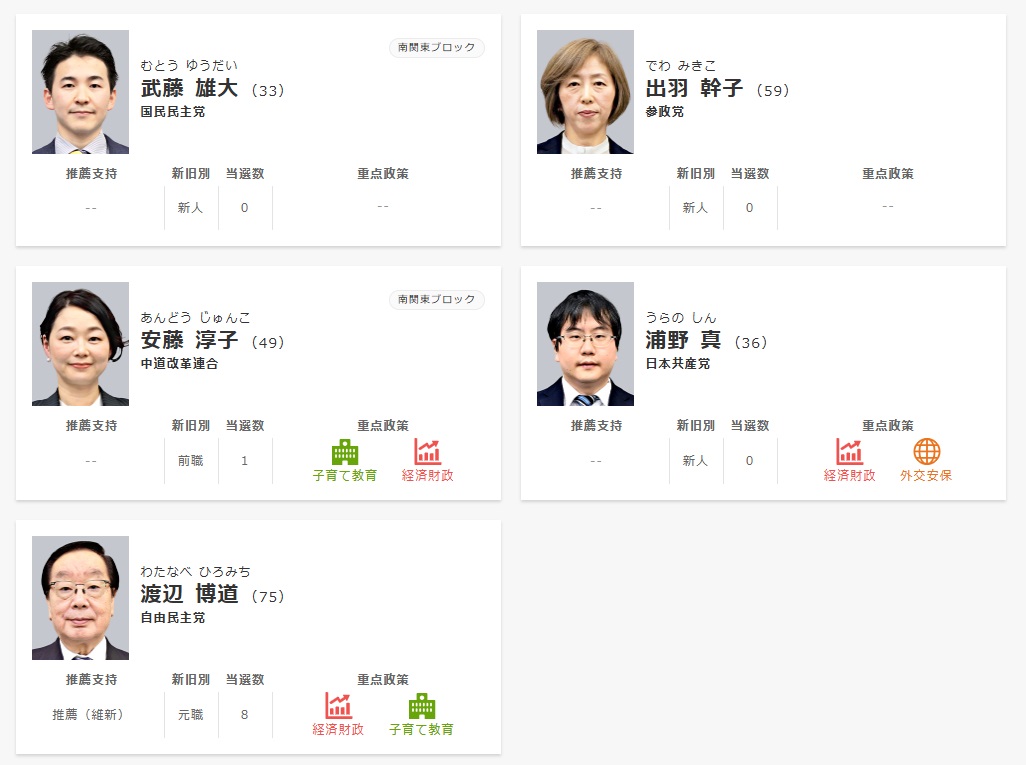Open 安藤 淳子's candidate photo
Screen dimensions: 1026x765
pyautogui.click(x=80, y=344)
